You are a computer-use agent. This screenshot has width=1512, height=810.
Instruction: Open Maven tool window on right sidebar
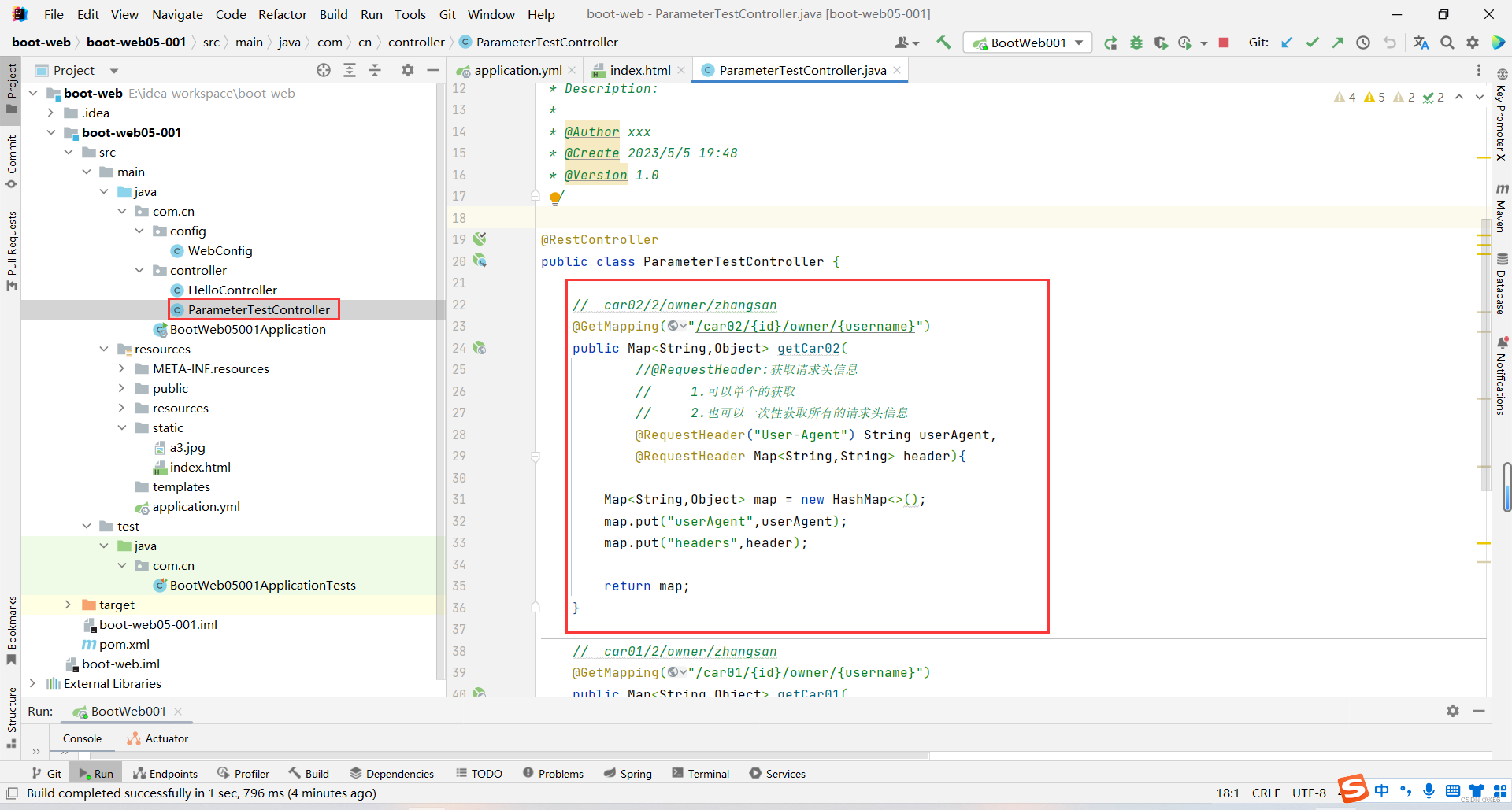tap(1502, 208)
